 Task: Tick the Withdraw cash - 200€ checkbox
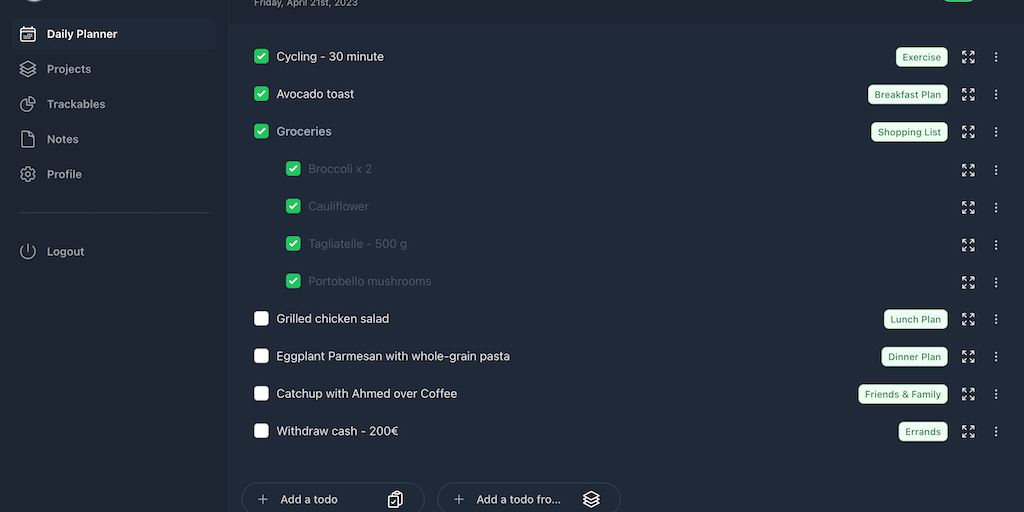[261, 431]
